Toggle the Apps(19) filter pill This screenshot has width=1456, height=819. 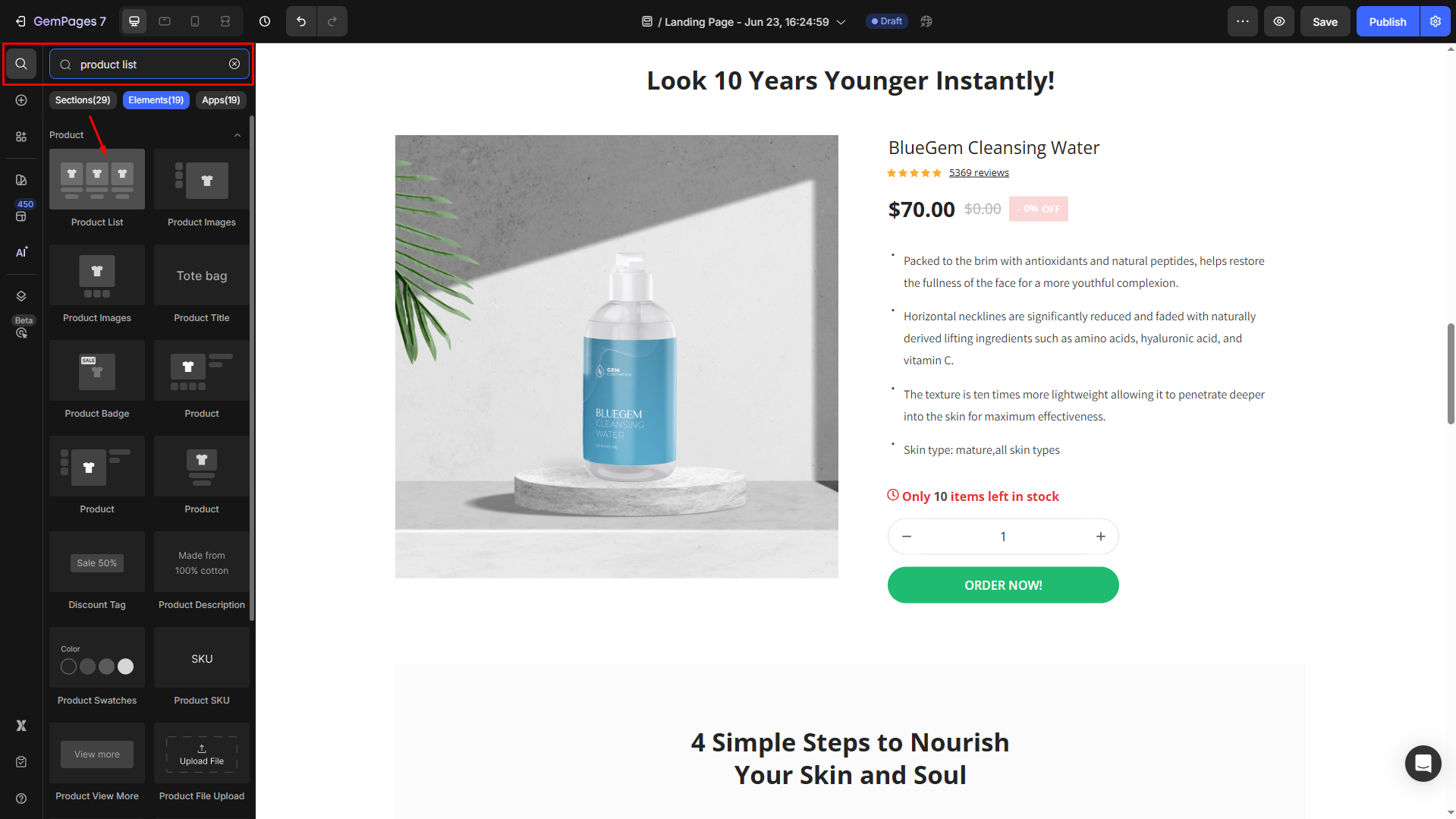221,99
